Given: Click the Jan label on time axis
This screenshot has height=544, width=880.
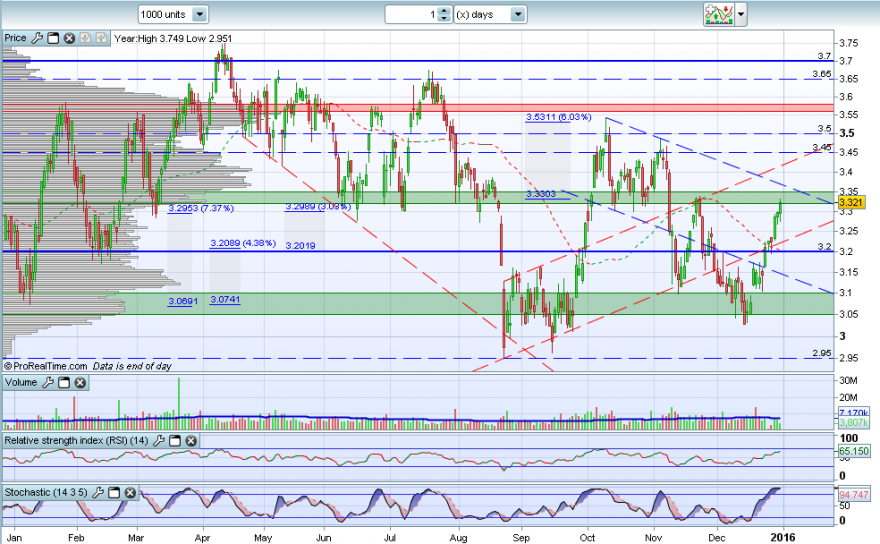Looking at the screenshot, I should pyautogui.click(x=14, y=538).
